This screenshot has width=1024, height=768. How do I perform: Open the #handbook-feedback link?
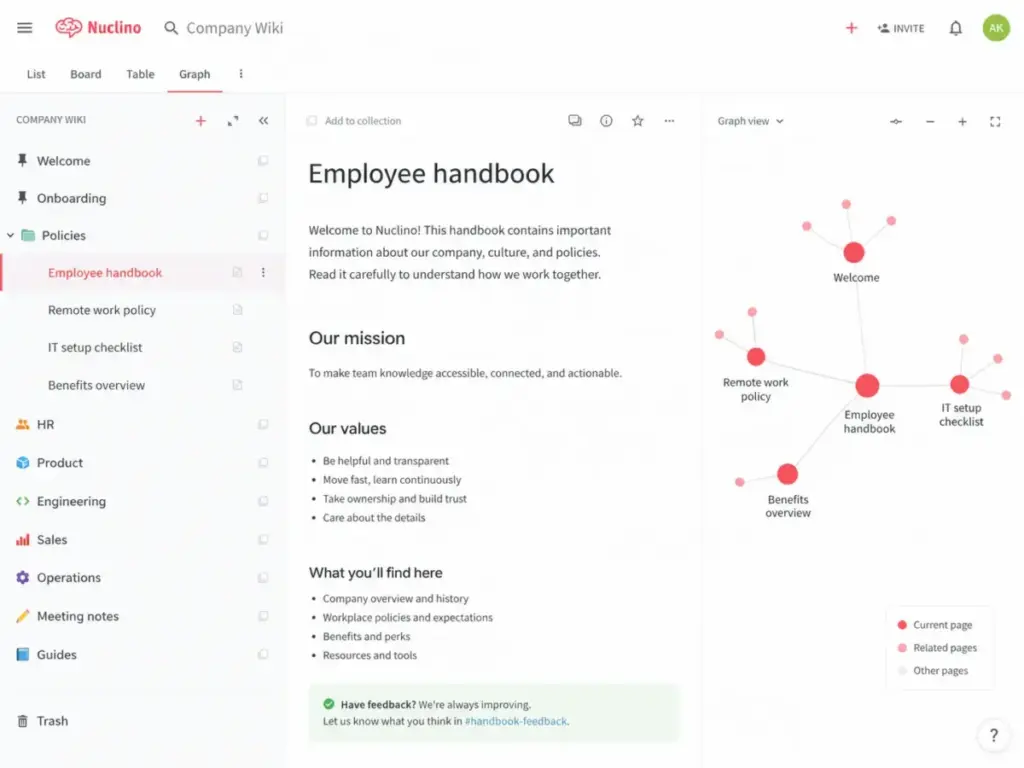[x=516, y=721]
